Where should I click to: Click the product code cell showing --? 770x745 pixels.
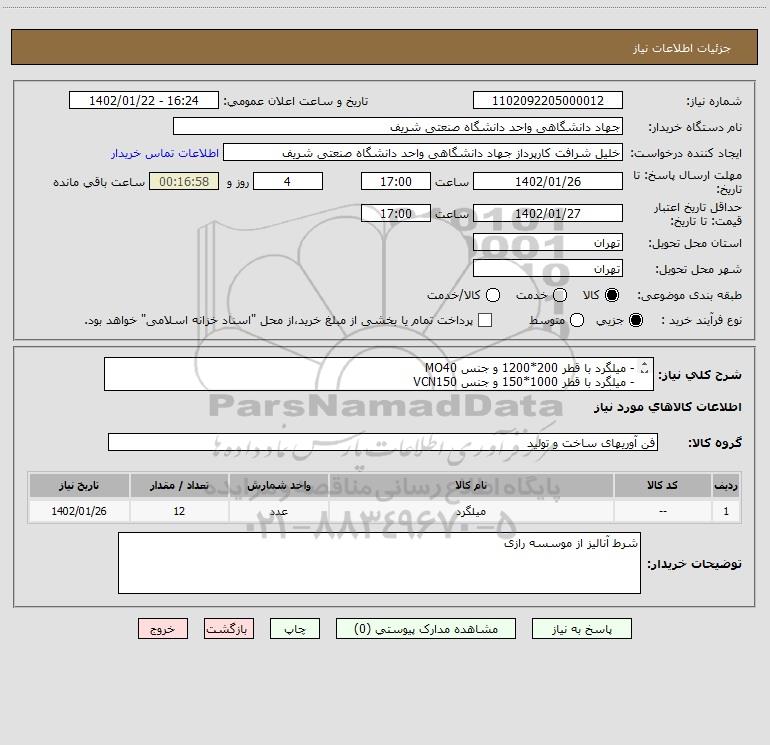coord(662,511)
